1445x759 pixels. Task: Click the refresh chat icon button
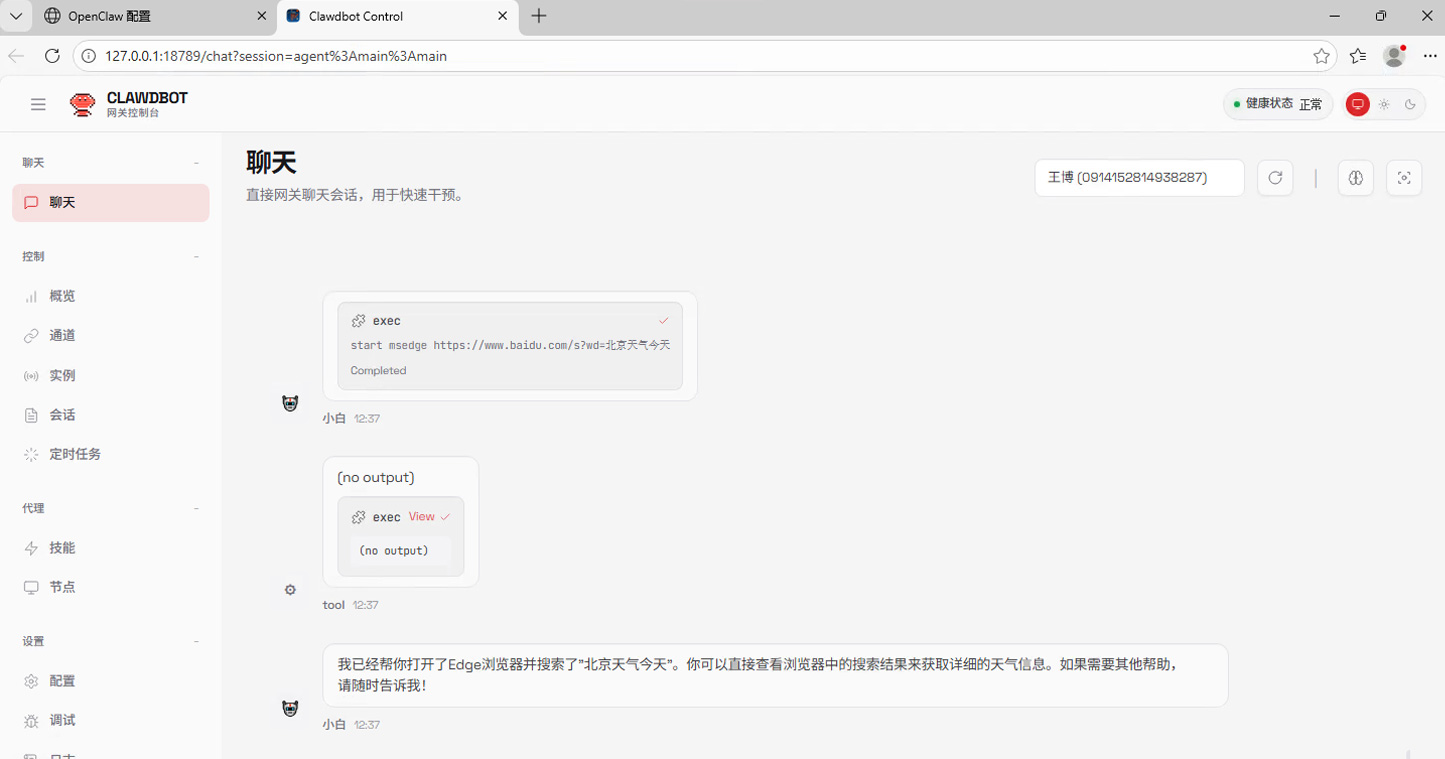(x=1275, y=178)
